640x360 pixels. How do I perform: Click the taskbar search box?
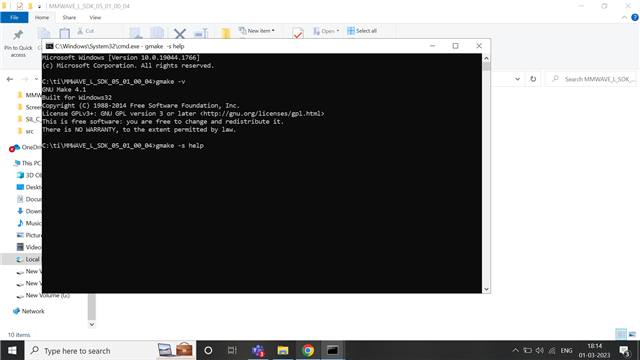[110, 350]
